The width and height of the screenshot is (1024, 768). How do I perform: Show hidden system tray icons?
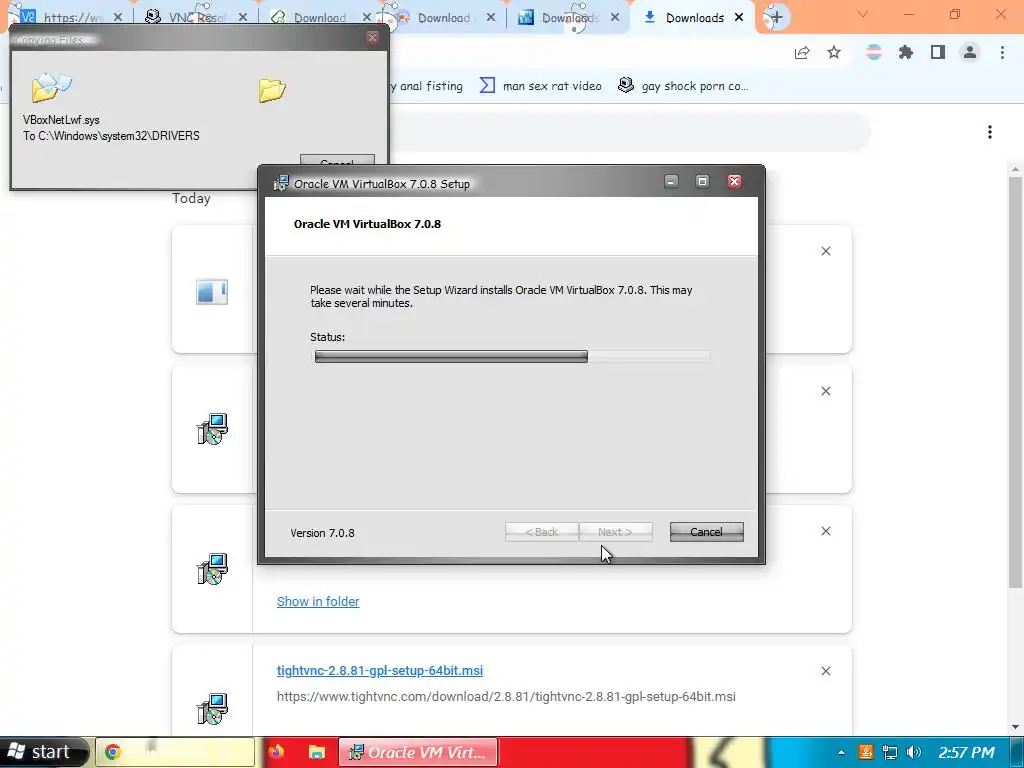click(x=841, y=752)
